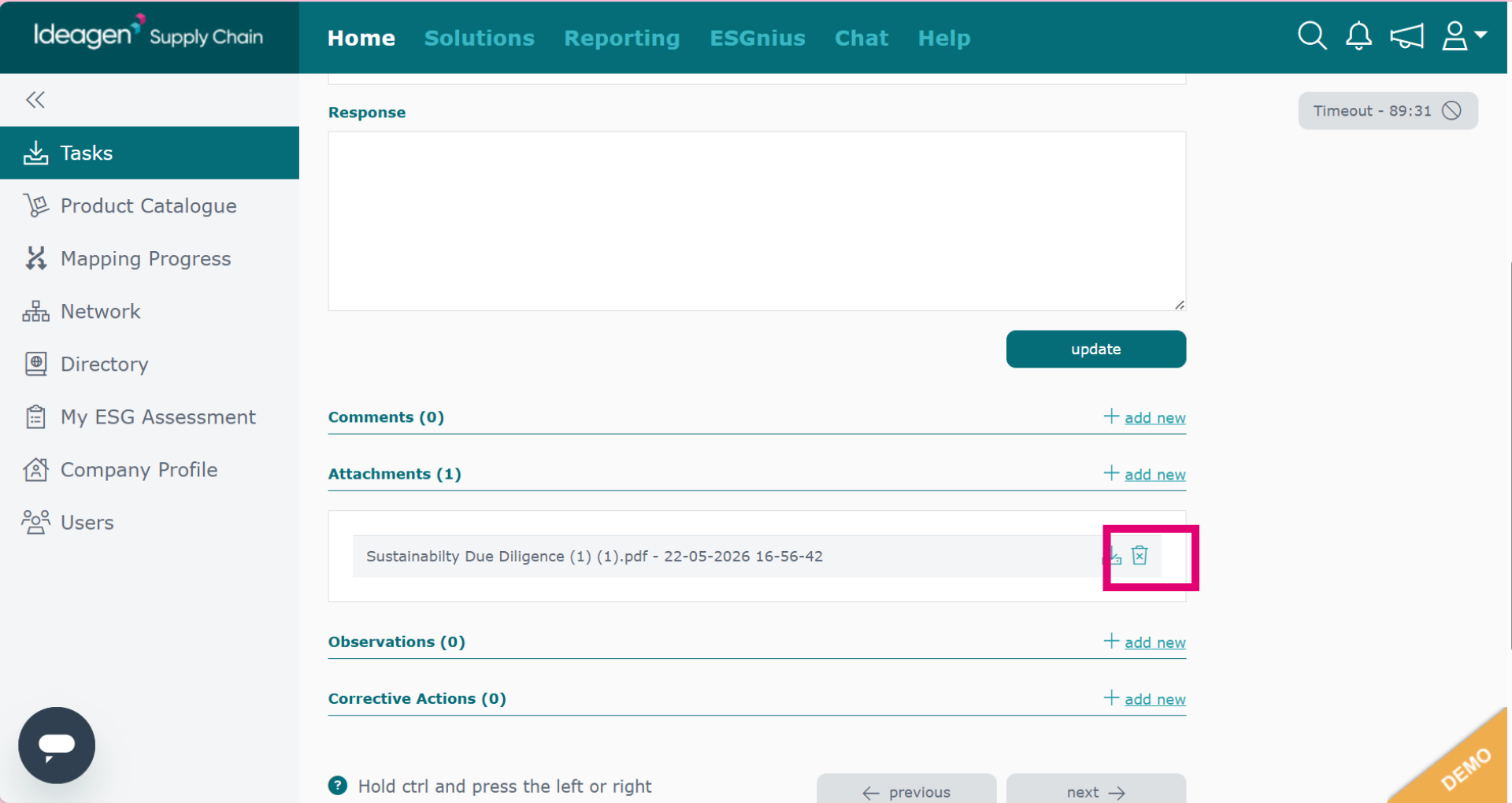1512x803 pixels.
Task: Open the announcements megaphone icon
Action: pos(1406,36)
